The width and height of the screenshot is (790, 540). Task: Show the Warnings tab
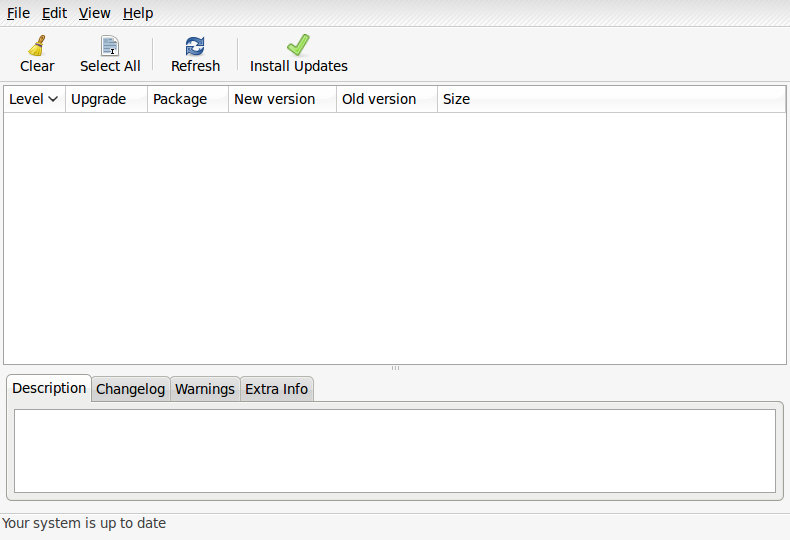[205, 389]
